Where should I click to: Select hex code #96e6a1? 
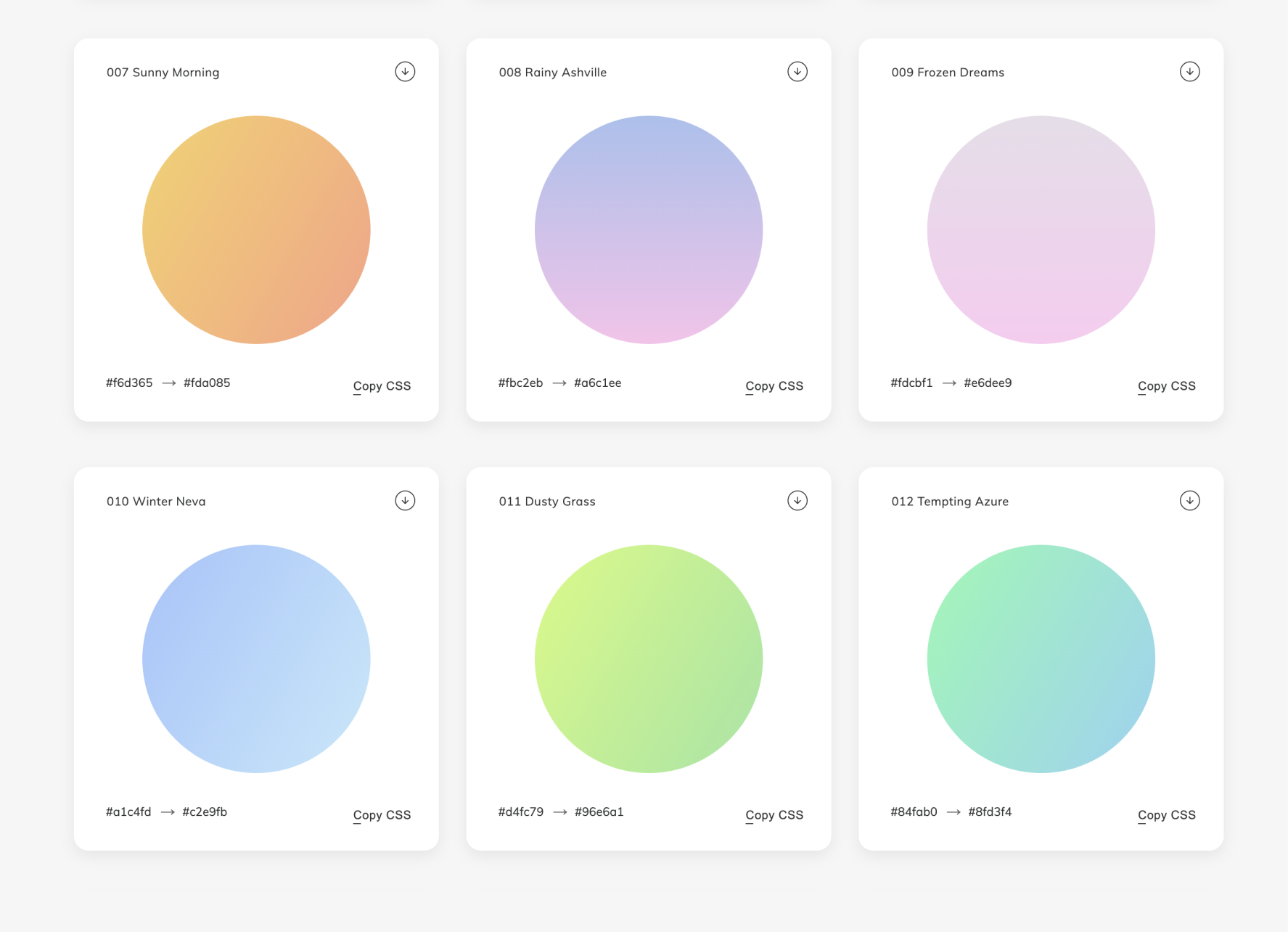point(599,812)
